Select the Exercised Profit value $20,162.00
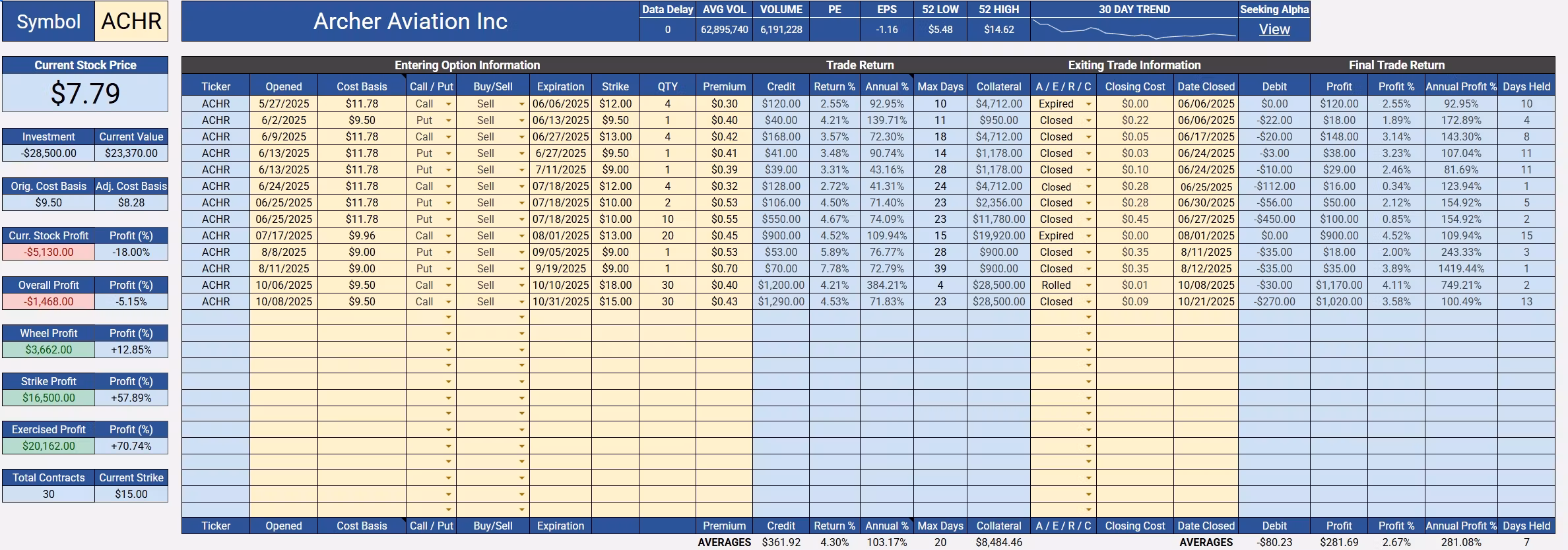The image size is (1568, 550). coord(49,446)
